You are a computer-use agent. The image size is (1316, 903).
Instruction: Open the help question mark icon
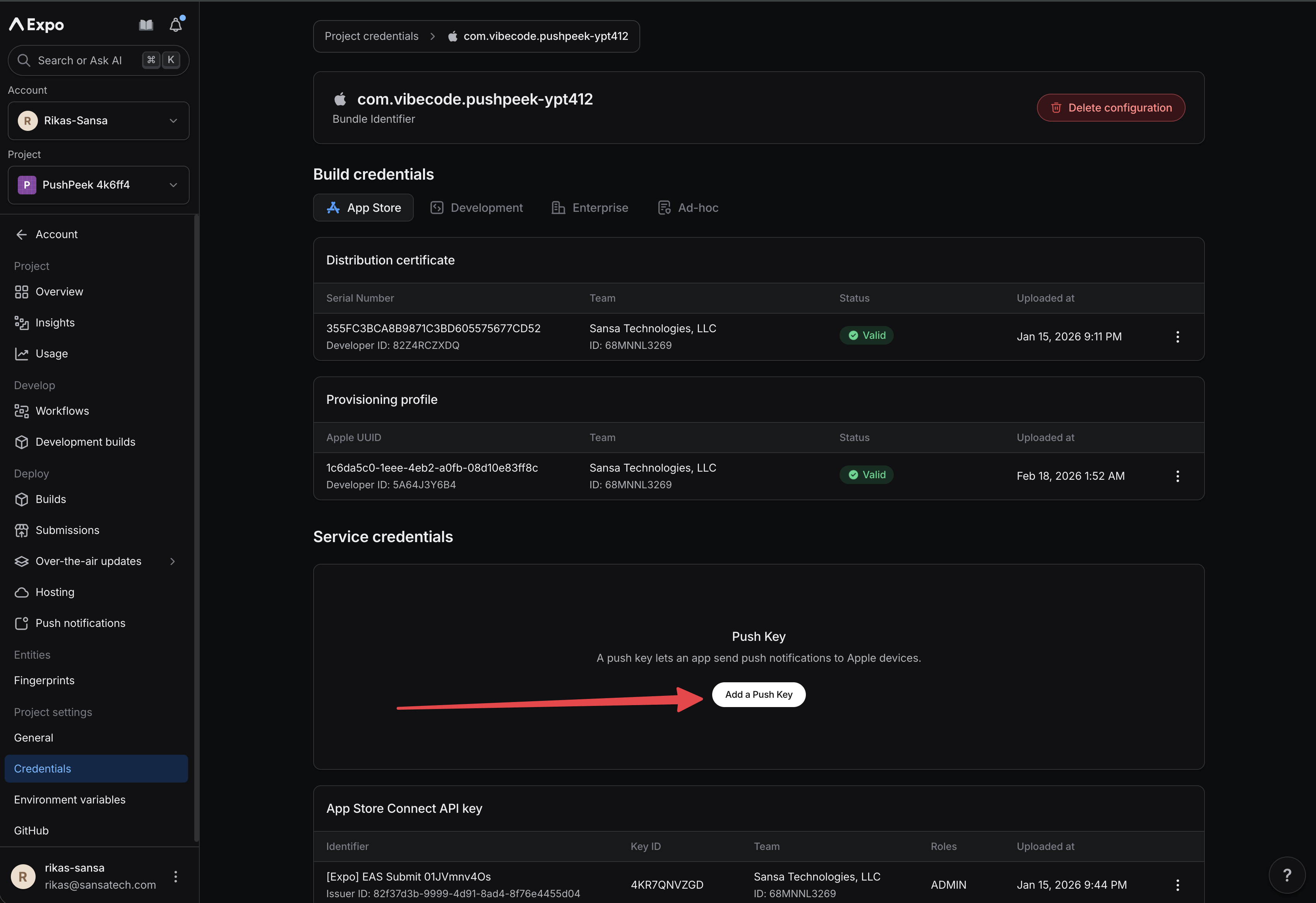tap(1288, 875)
